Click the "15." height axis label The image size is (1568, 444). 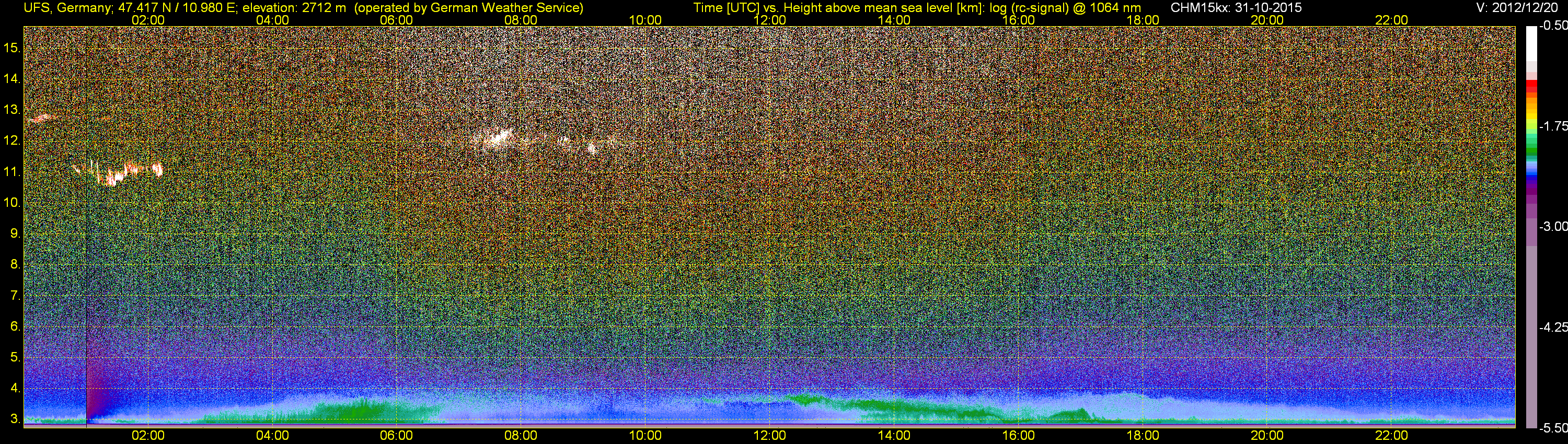pyautogui.click(x=12, y=48)
